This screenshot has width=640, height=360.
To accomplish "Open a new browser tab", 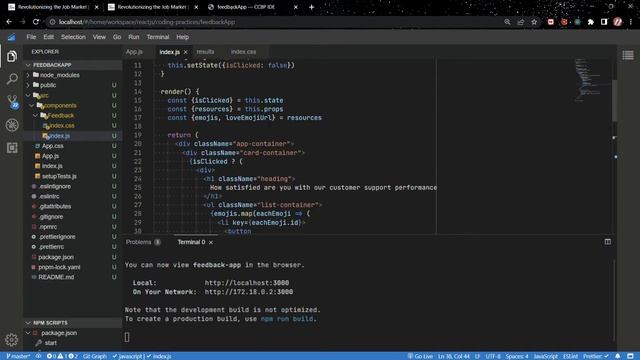I will (311, 7).
